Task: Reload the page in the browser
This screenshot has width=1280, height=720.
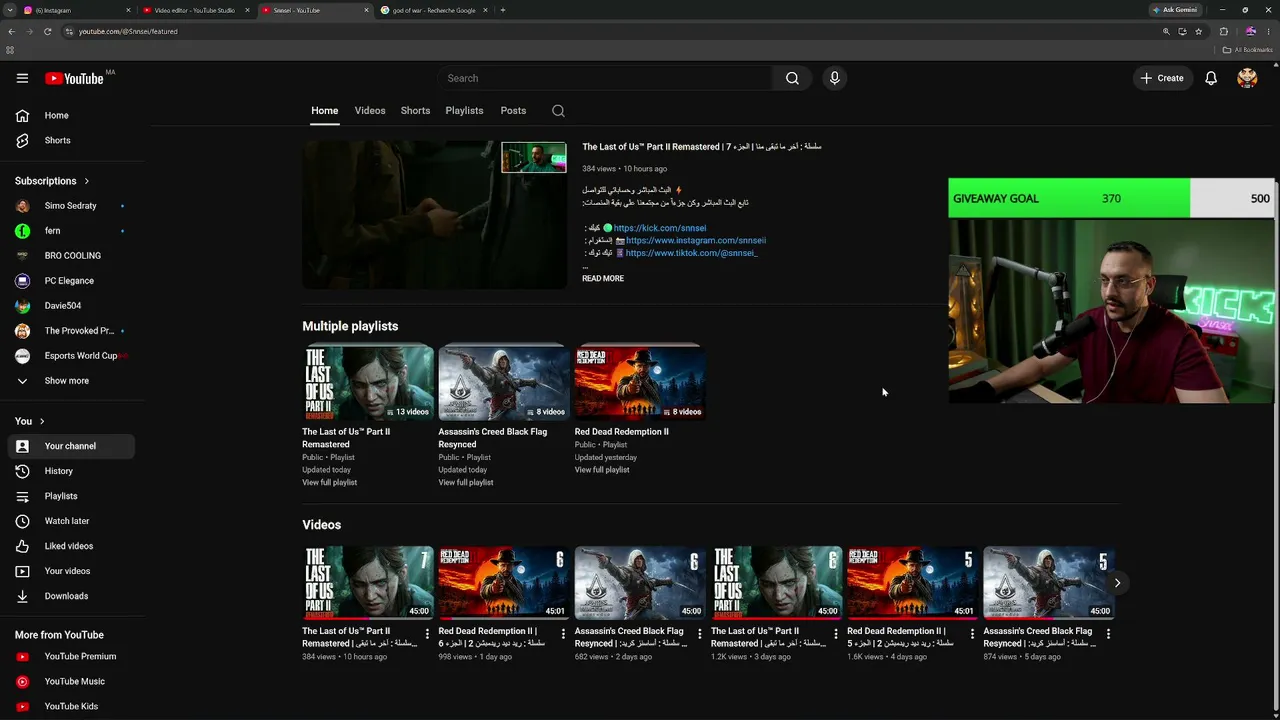Action: coord(47,31)
